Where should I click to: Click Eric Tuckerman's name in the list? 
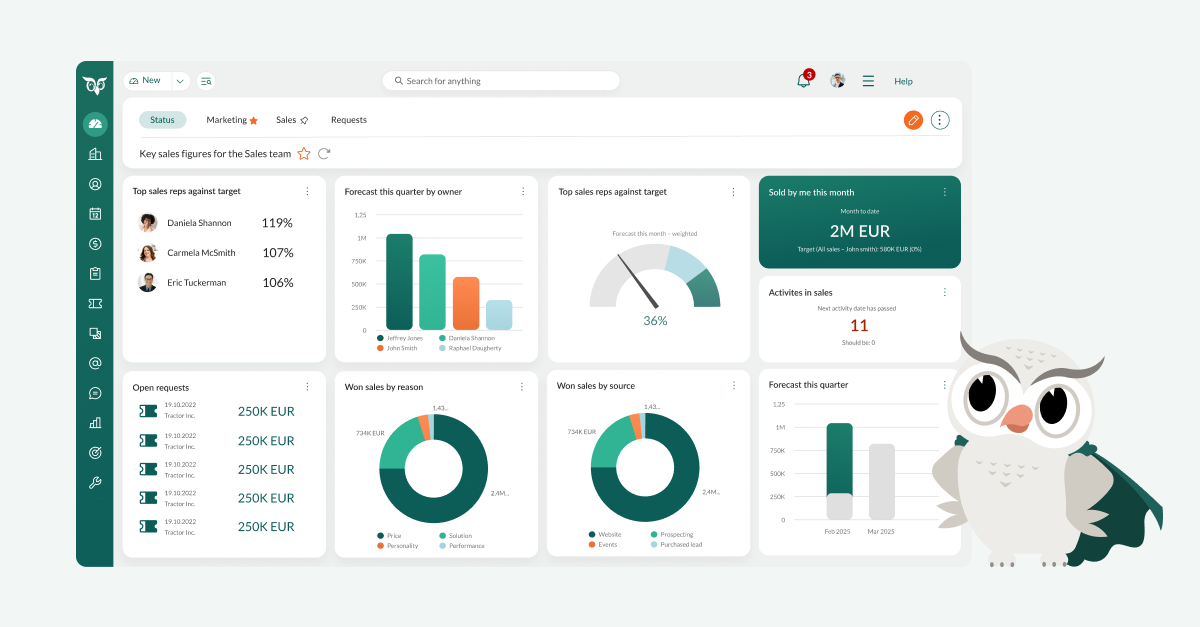pos(197,282)
